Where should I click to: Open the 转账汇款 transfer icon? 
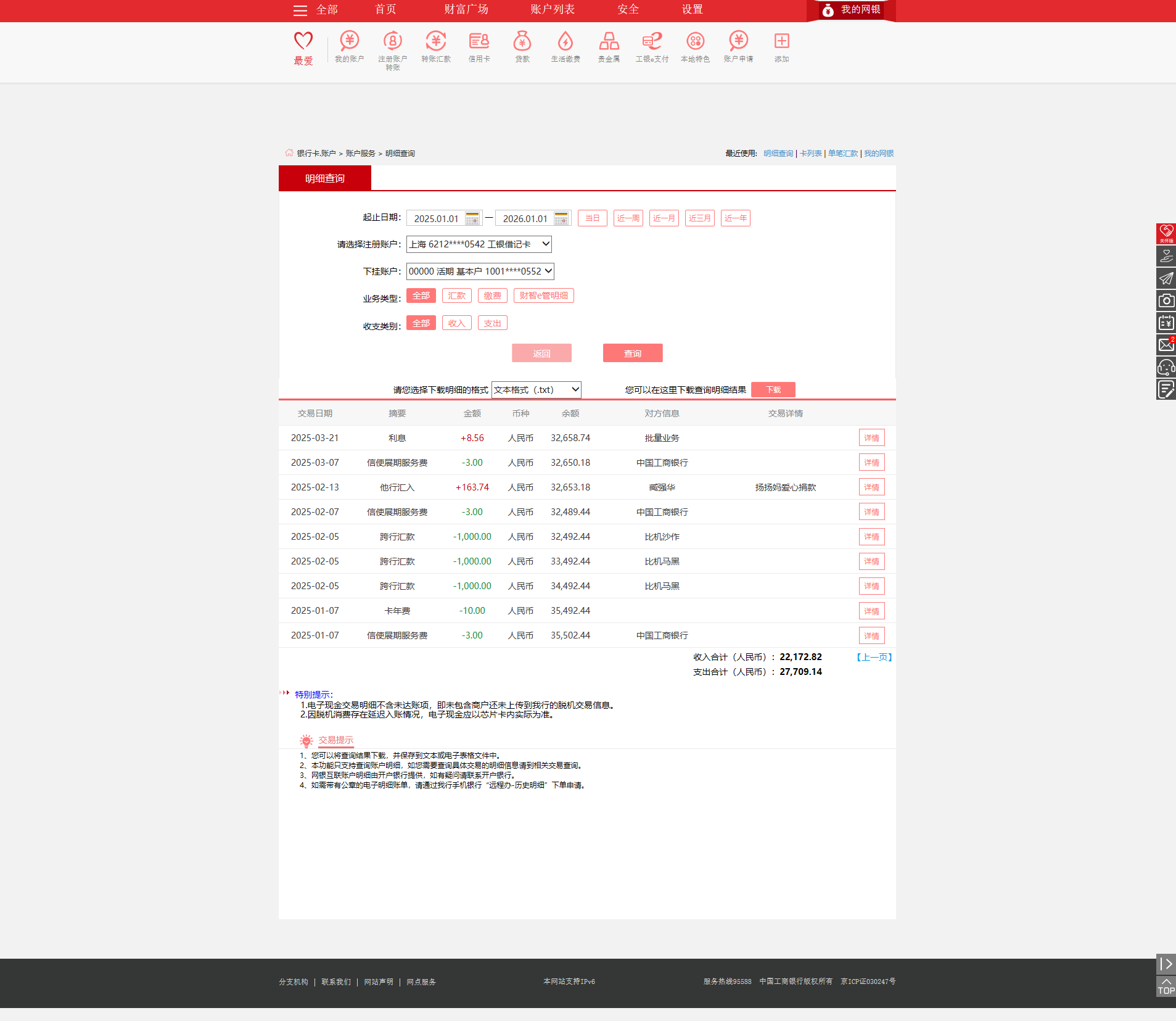tap(436, 42)
